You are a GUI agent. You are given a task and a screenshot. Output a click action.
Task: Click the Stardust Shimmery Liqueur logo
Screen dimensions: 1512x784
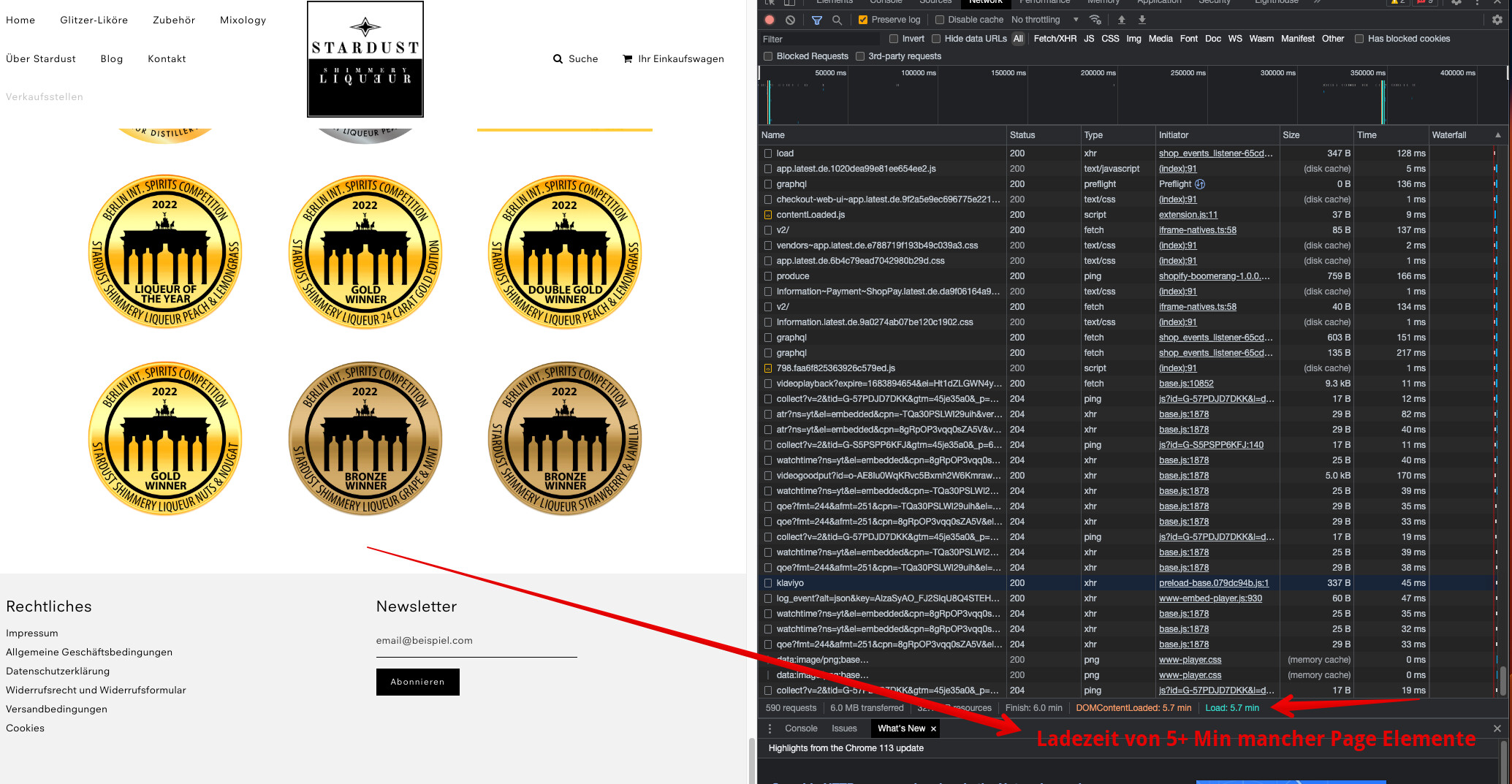point(365,59)
